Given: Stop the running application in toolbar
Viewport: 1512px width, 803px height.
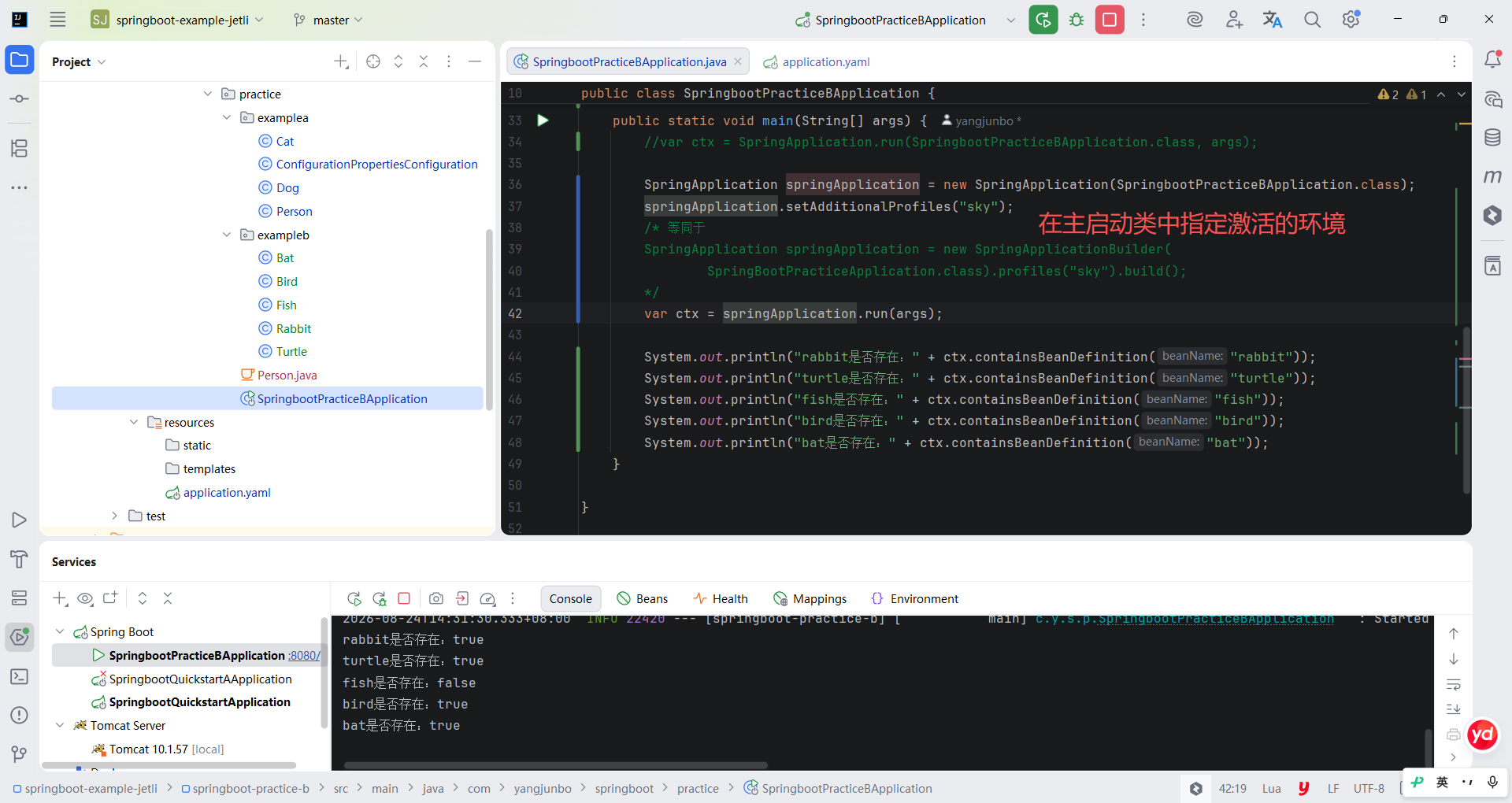Looking at the screenshot, I should coord(1110,20).
